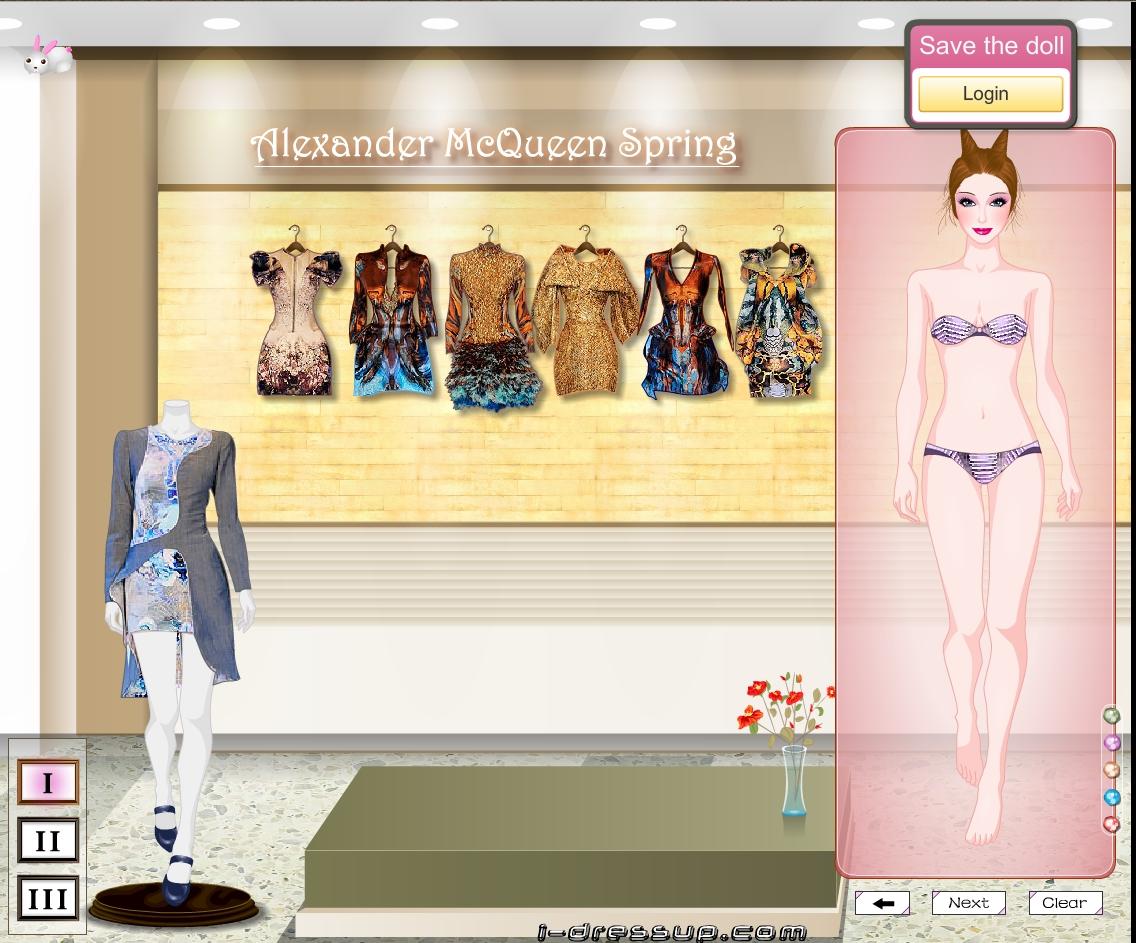Viewport: 1136px width, 943px height.
Task: Select the purple background color orb
Action: pos(1110,742)
